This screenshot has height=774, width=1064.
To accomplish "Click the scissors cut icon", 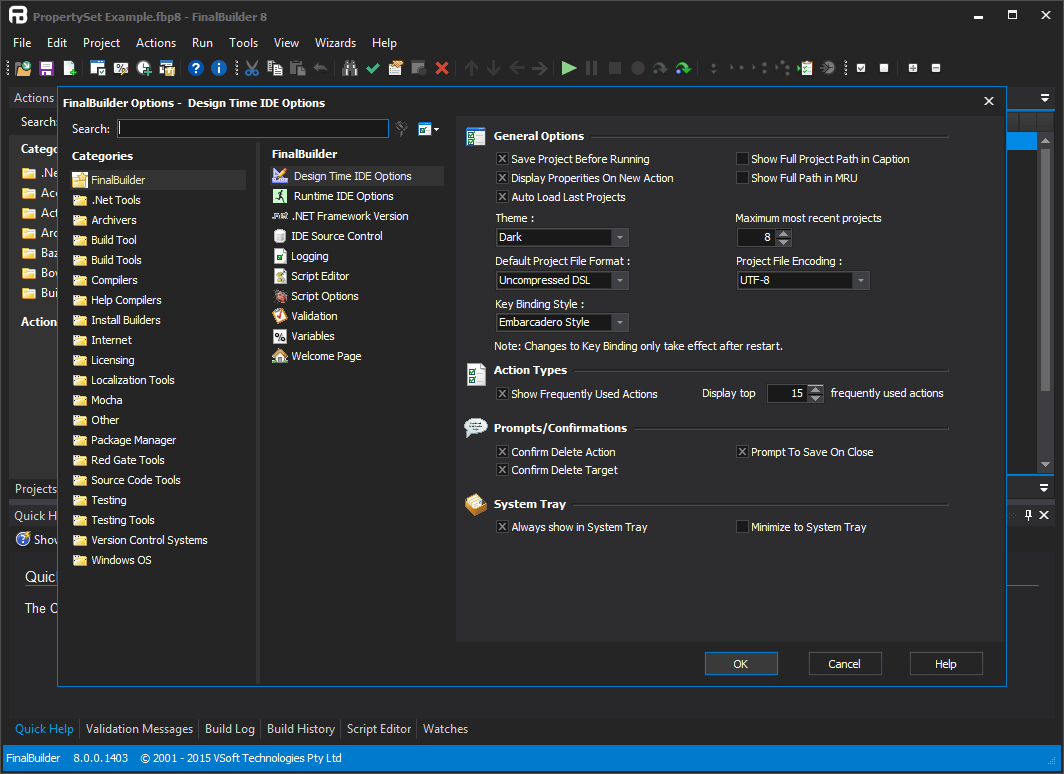I will [252, 68].
